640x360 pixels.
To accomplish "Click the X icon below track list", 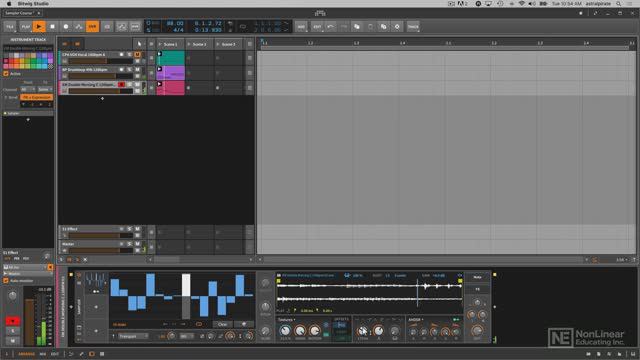I will click(x=85, y=259).
